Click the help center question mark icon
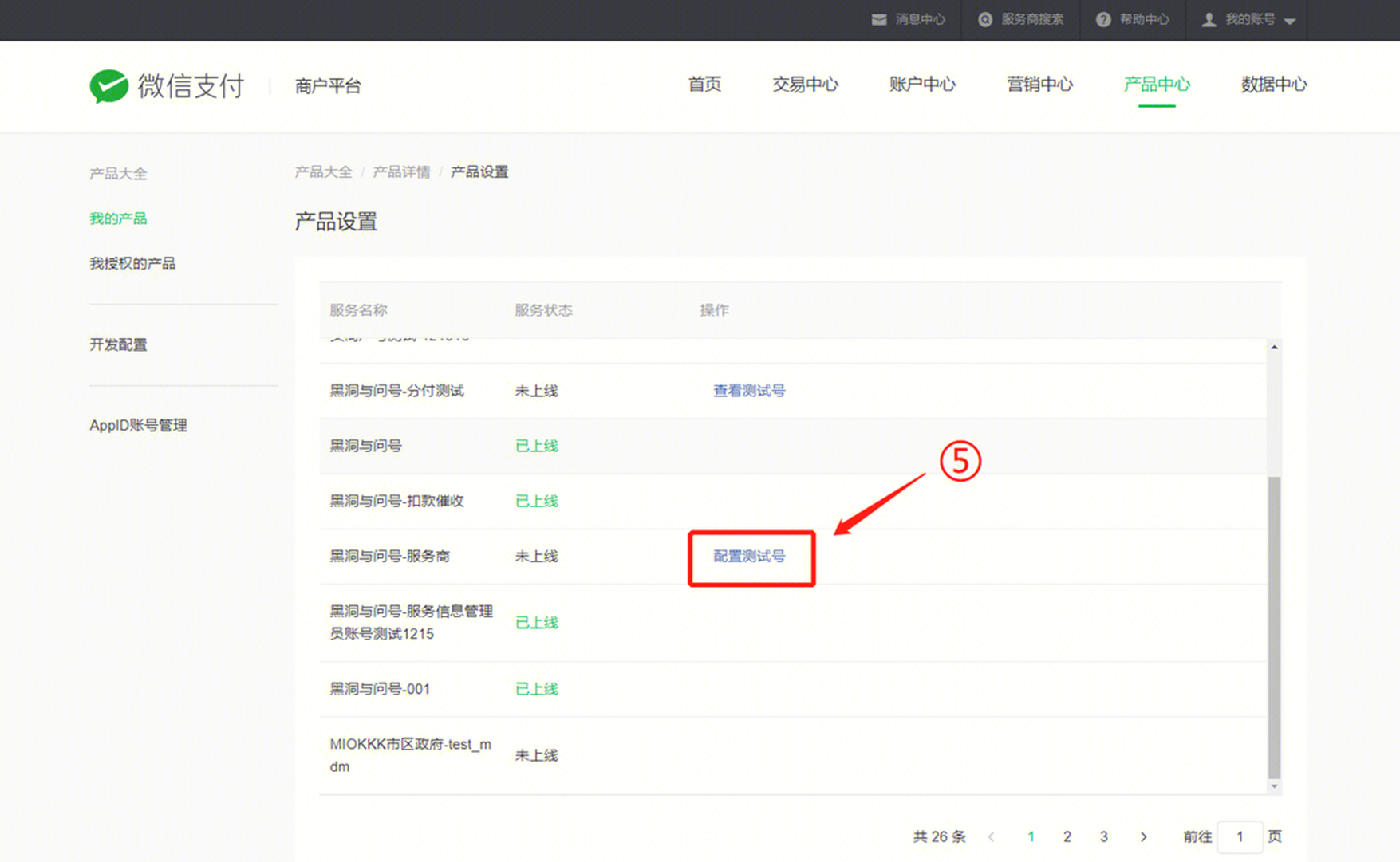 [1103, 19]
